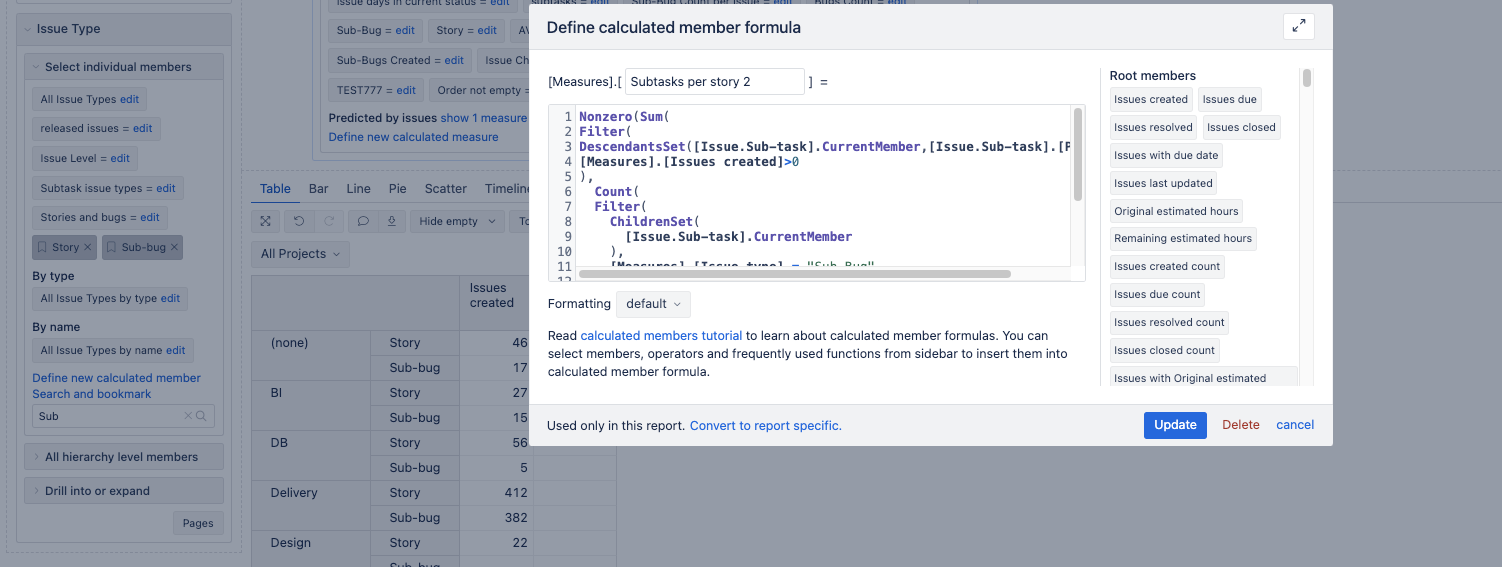
Task: Click the fullscreen icon in the table toolbar
Action: (265, 221)
